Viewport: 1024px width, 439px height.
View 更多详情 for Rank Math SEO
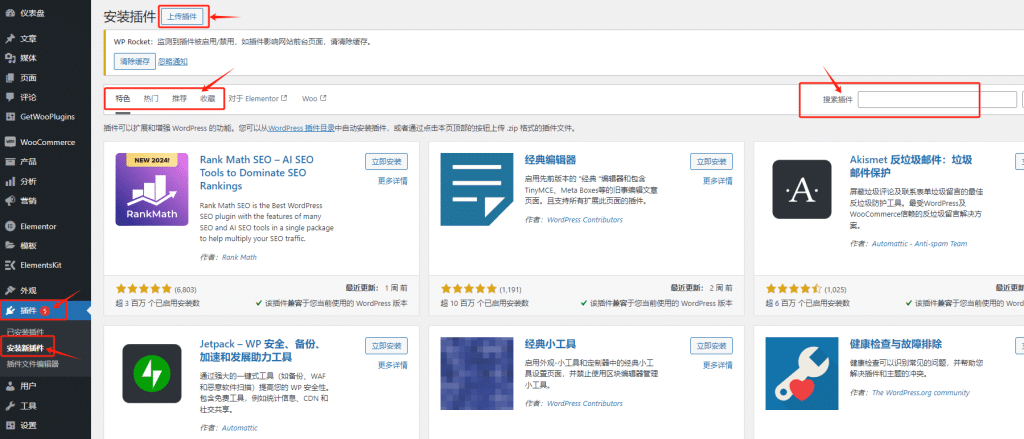[392, 181]
